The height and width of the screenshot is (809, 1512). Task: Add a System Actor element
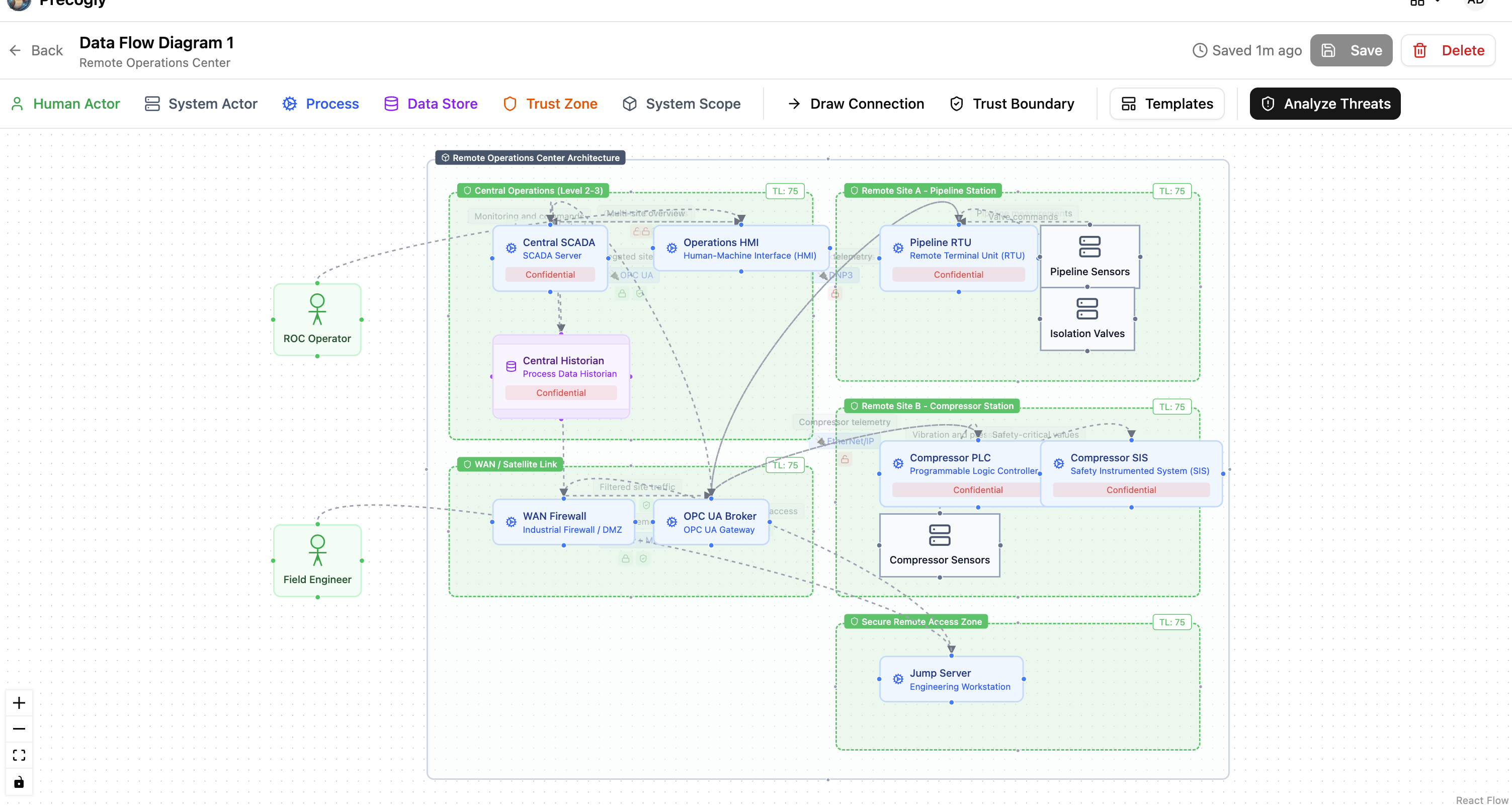201,104
